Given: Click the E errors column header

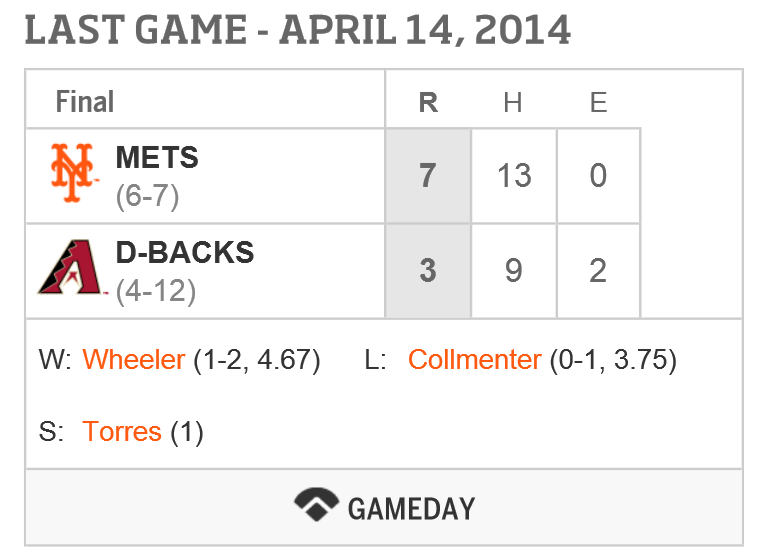Looking at the screenshot, I should (x=598, y=102).
